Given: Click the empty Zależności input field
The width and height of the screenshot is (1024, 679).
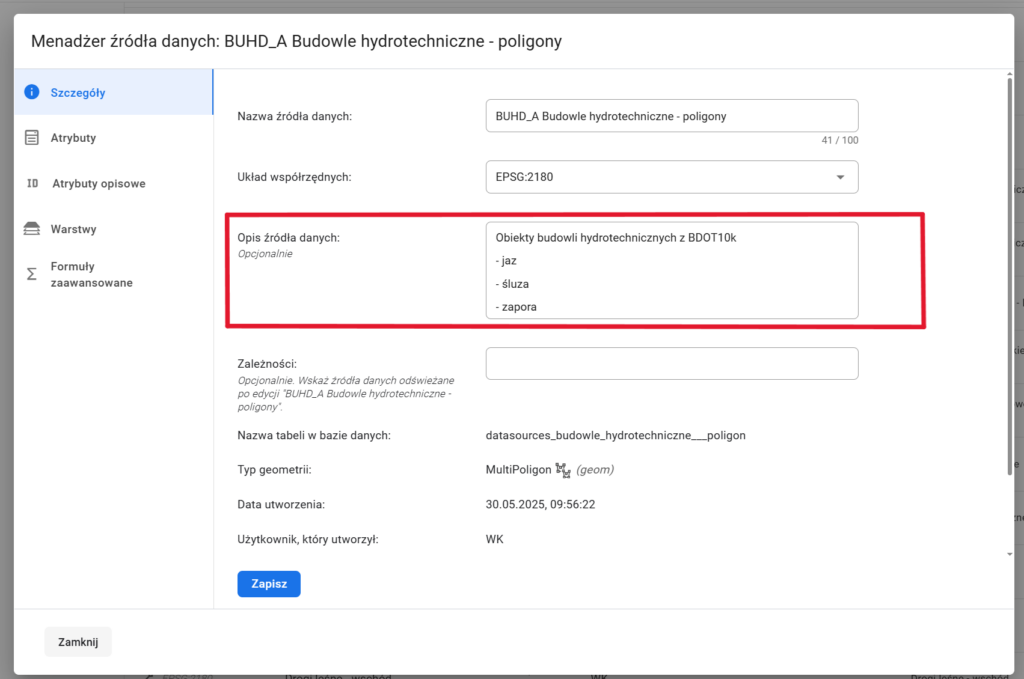Looking at the screenshot, I should (671, 363).
